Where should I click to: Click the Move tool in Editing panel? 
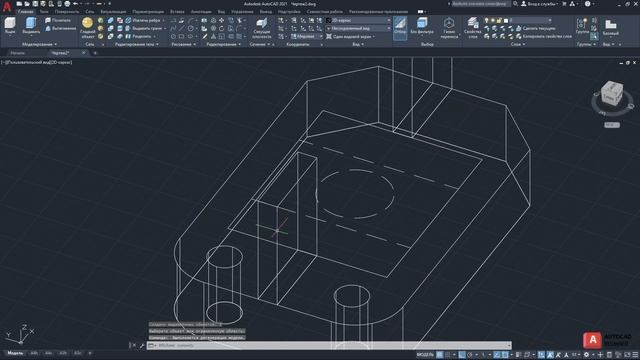click(222, 20)
